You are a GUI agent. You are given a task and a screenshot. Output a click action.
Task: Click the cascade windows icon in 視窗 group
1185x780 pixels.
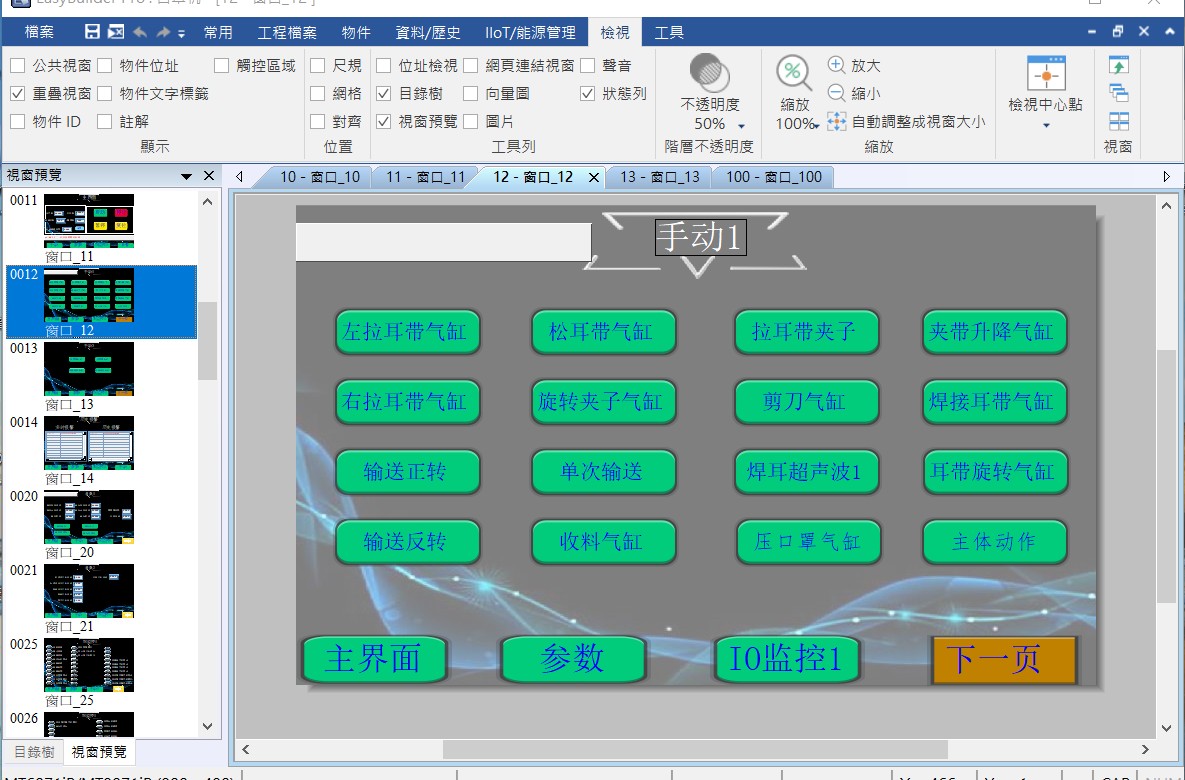tap(1119, 93)
